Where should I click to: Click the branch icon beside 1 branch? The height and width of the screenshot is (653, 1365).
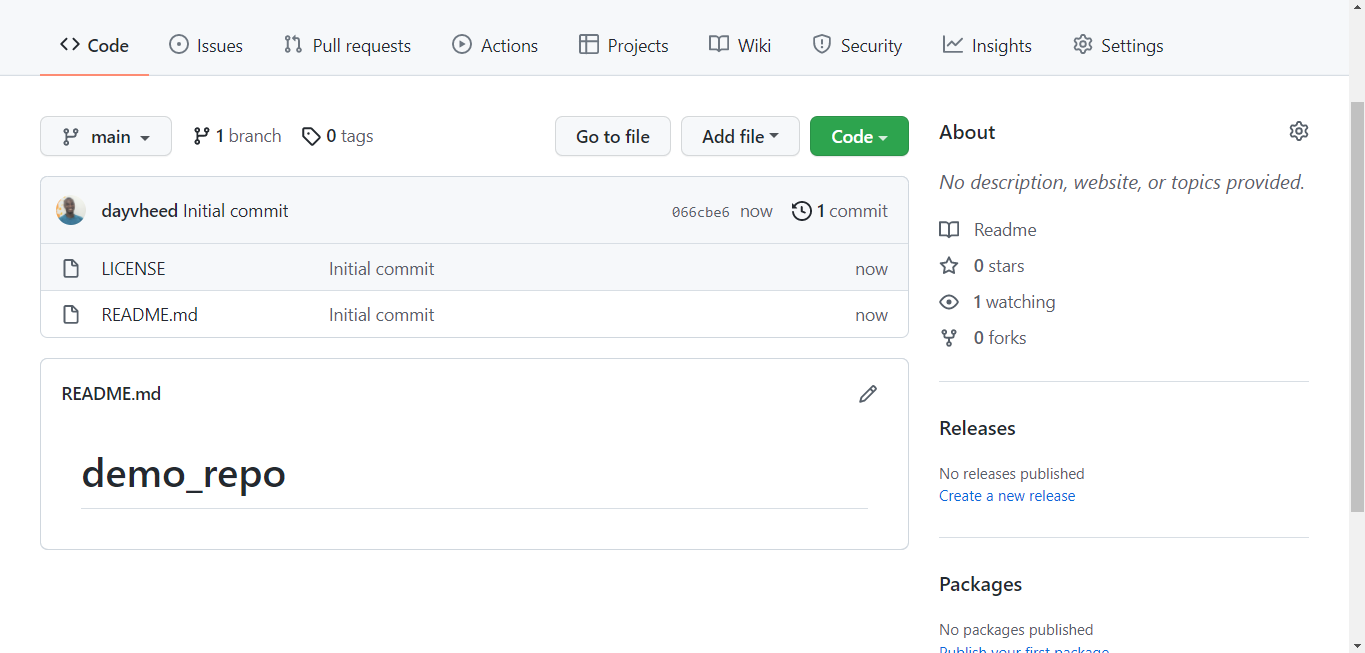point(200,135)
